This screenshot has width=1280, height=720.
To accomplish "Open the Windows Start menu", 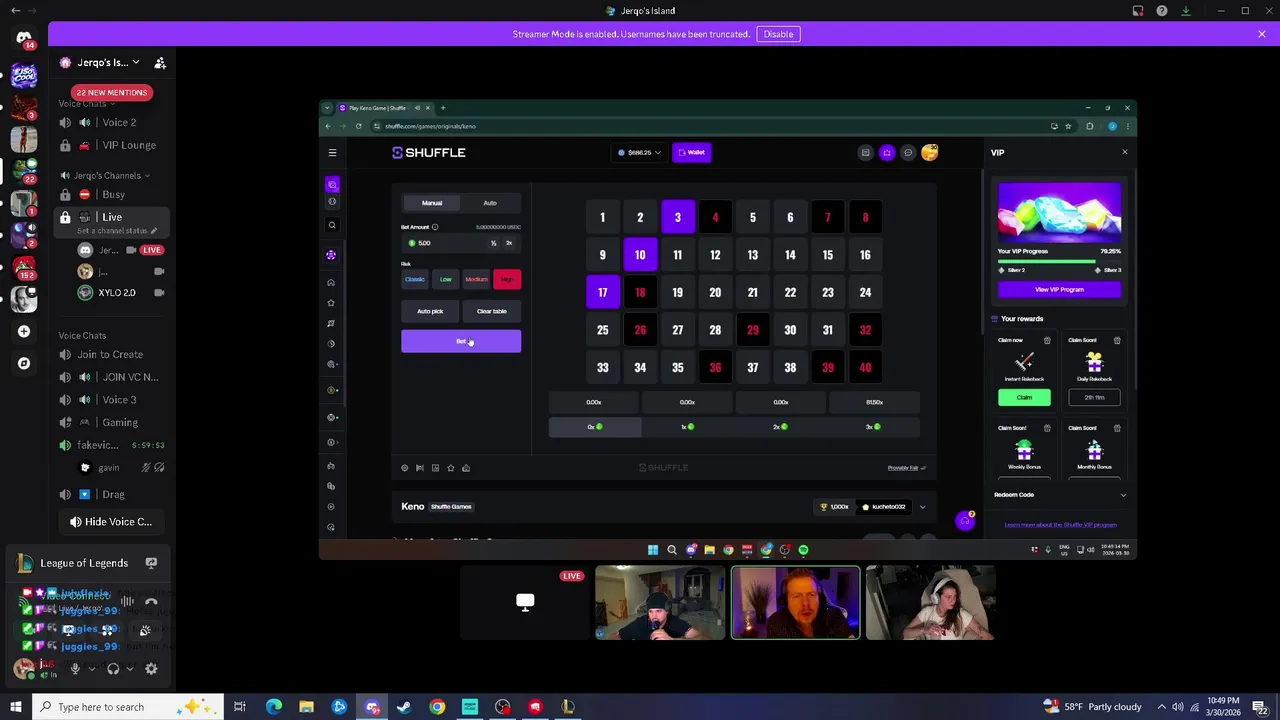I will click(x=15, y=707).
